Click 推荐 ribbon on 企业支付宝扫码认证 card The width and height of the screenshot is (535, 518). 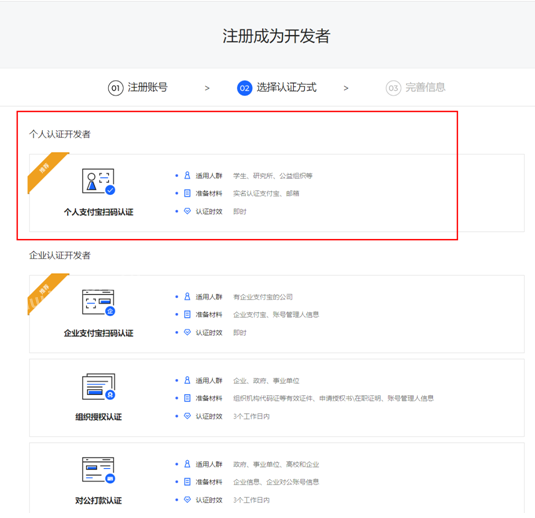tap(45, 290)
